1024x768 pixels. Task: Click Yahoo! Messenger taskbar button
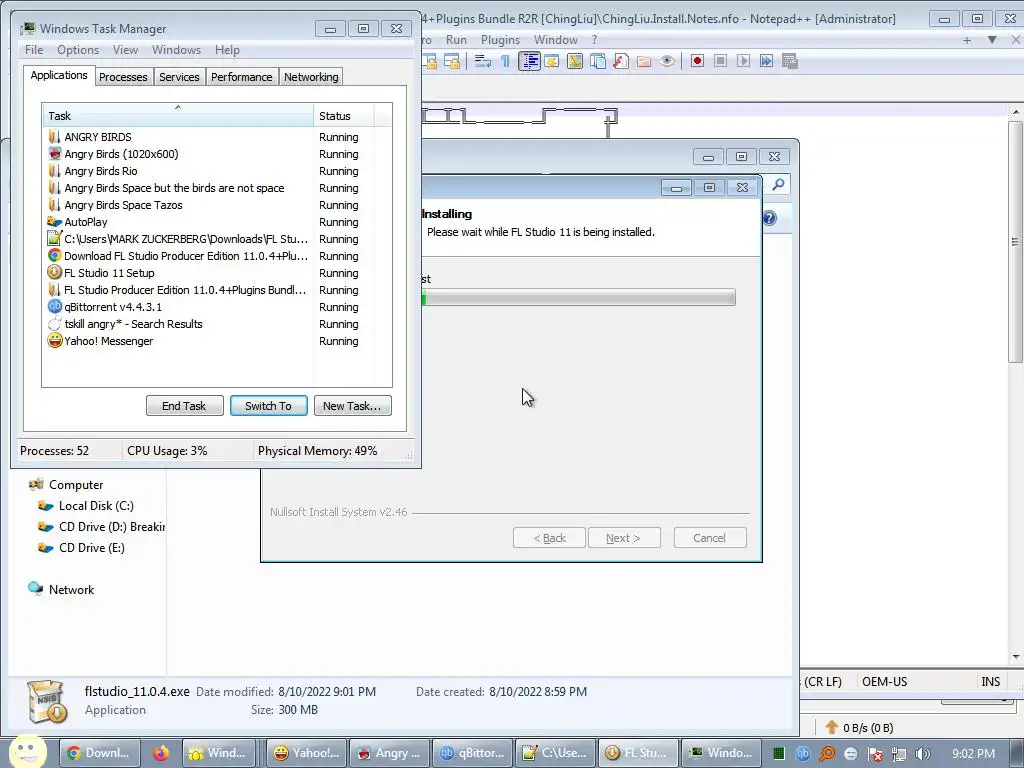point(306,753)
